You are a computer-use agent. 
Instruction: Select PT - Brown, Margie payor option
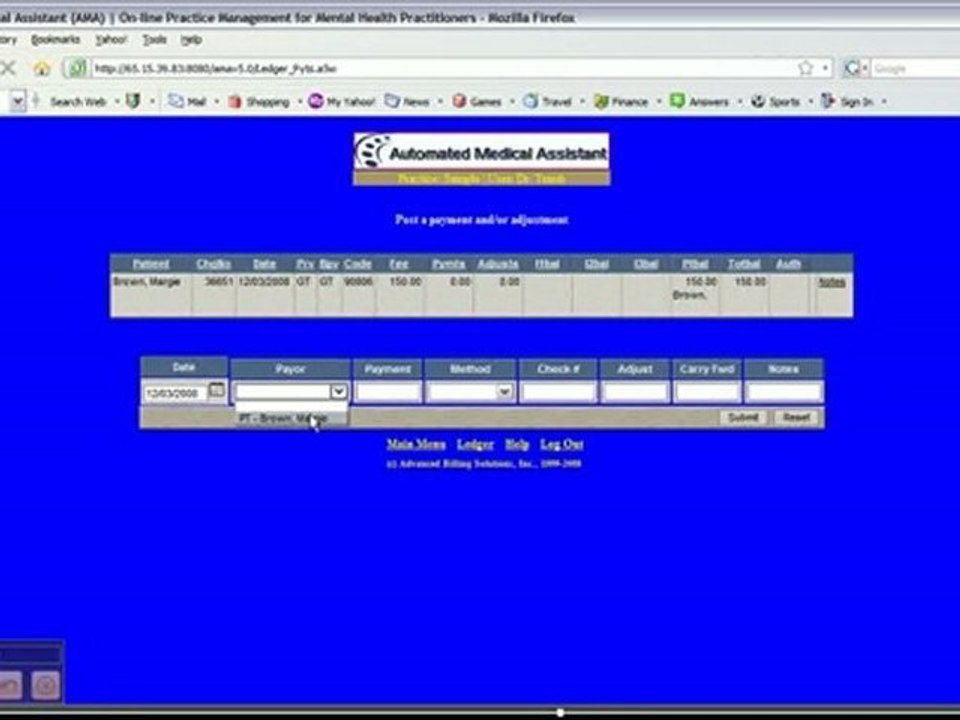click(x=291, y=418)
